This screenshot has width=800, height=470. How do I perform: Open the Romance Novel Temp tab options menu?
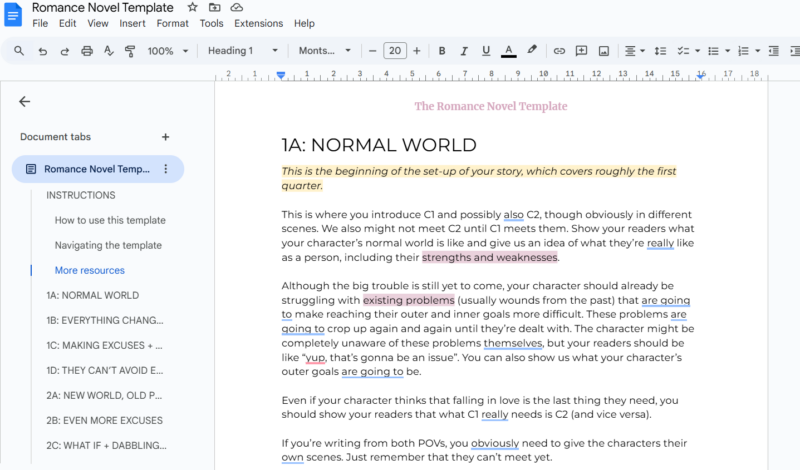(x=165, y=169)
